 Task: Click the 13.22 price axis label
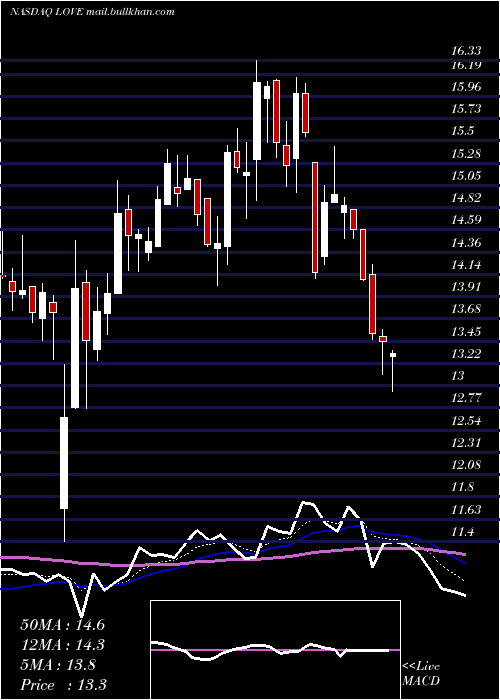466,354
